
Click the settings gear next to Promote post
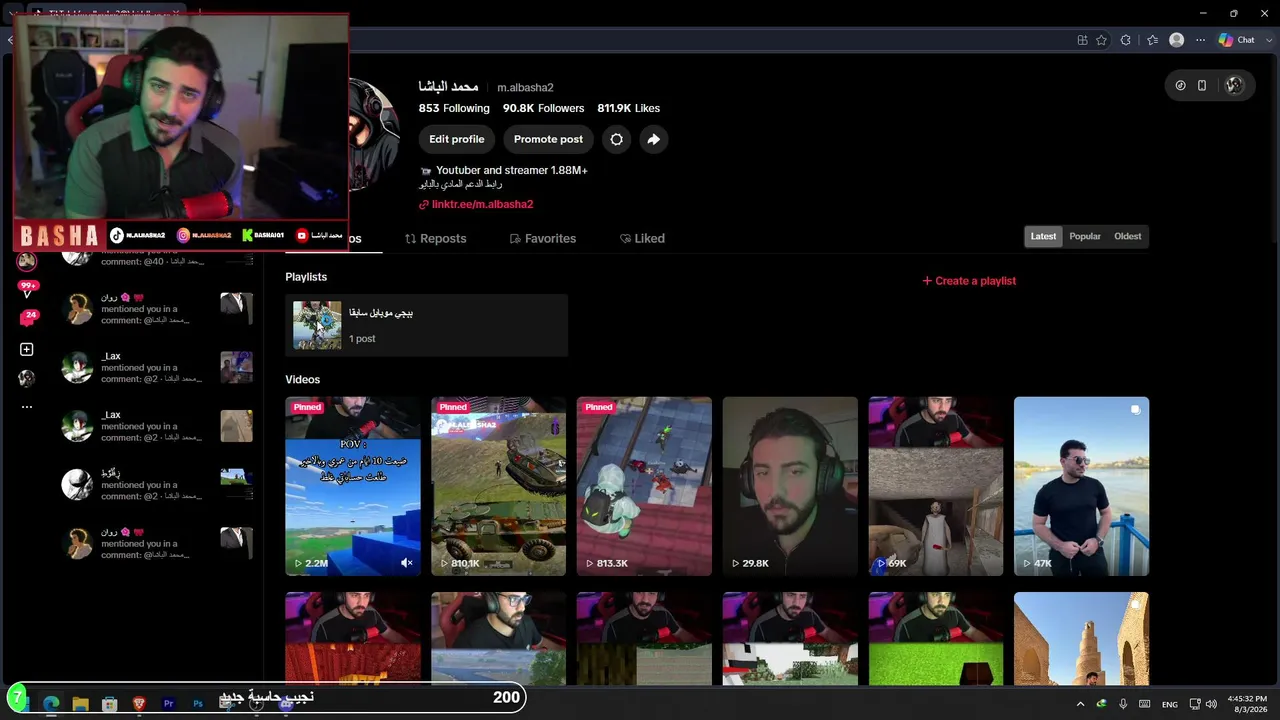coord(616,139)
